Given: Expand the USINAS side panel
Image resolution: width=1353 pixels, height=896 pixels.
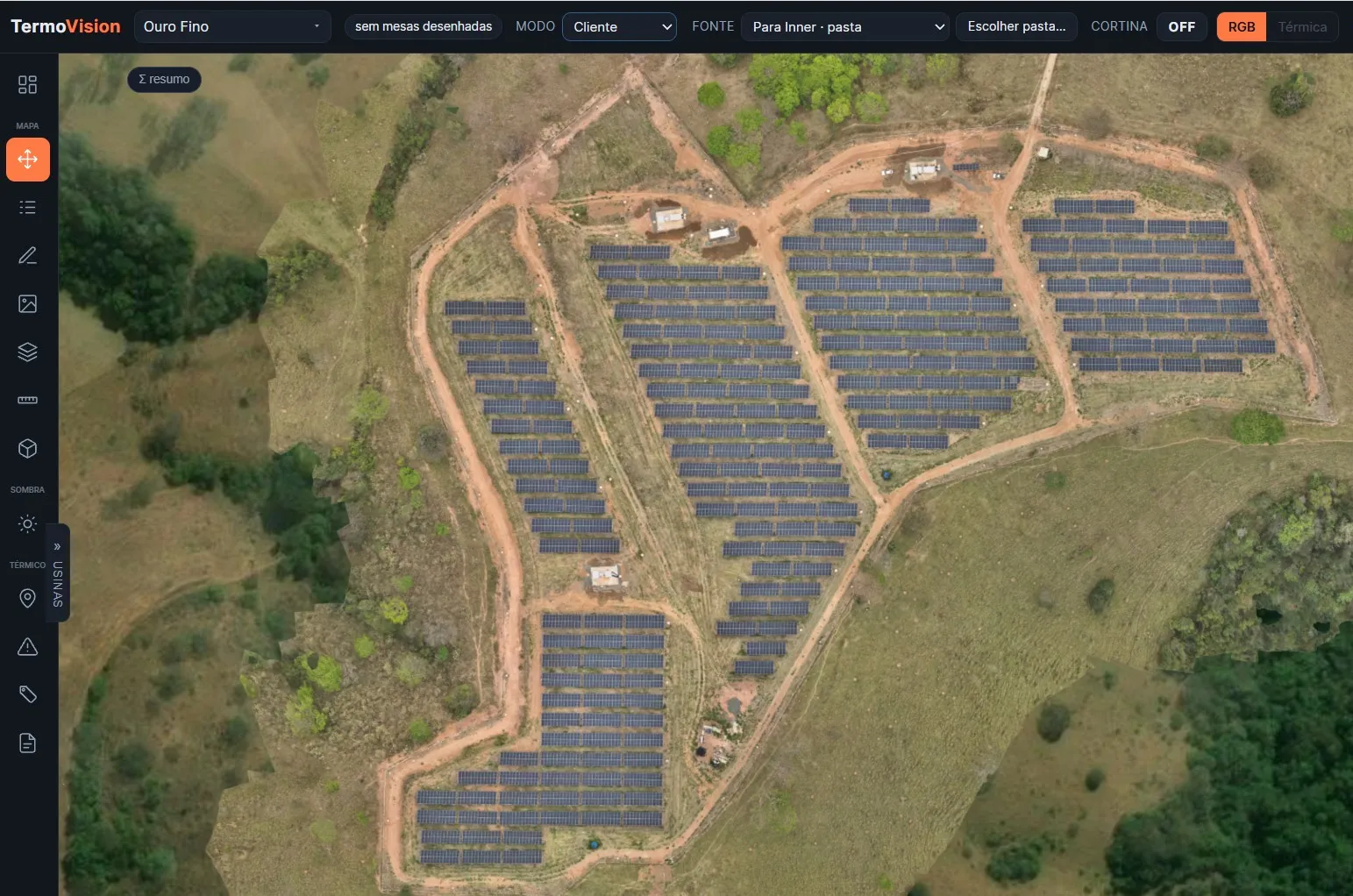Looking at the screenshot, I should click(58, 572).
